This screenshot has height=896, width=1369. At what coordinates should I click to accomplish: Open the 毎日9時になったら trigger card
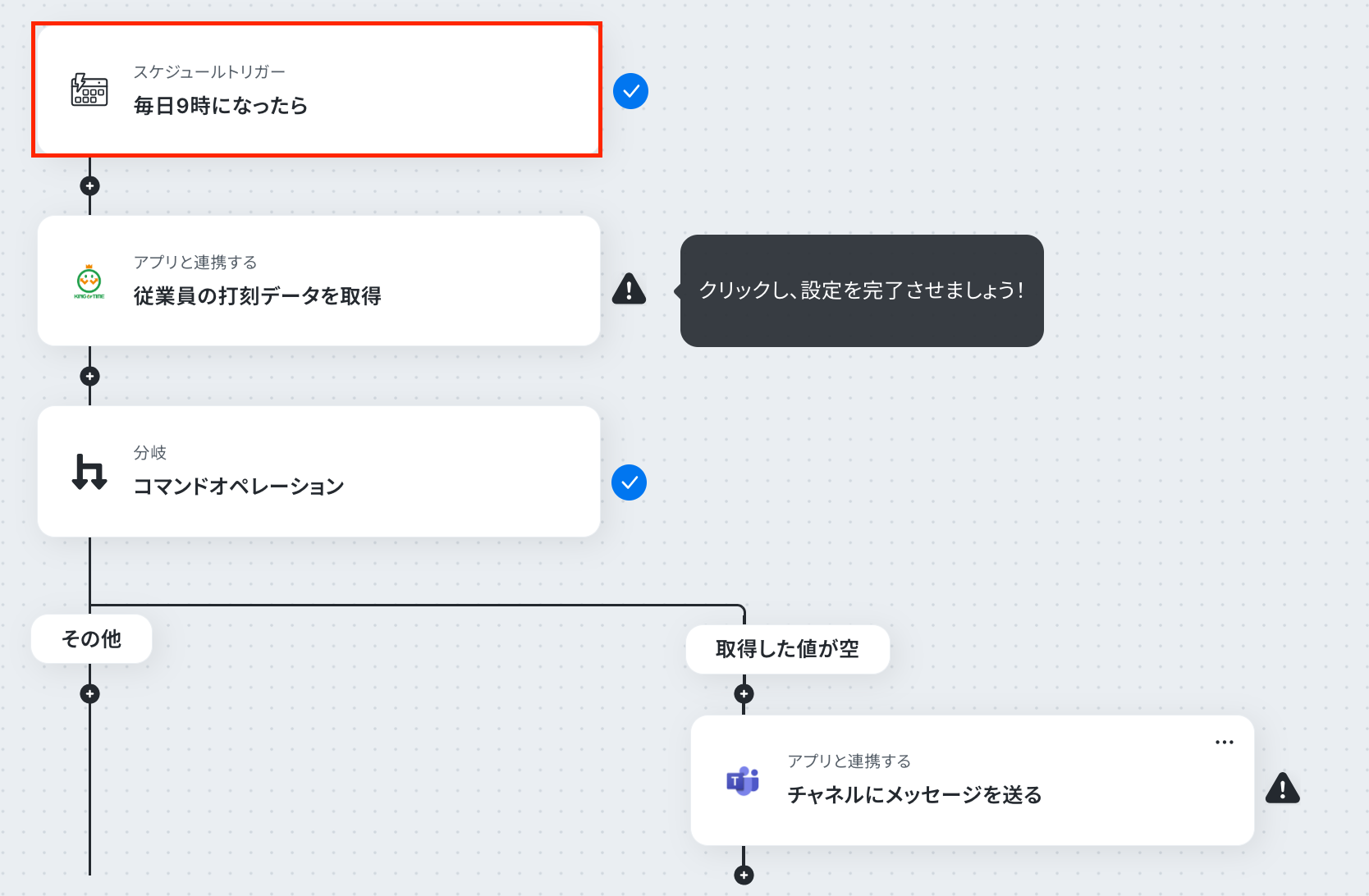click(318, 89)
